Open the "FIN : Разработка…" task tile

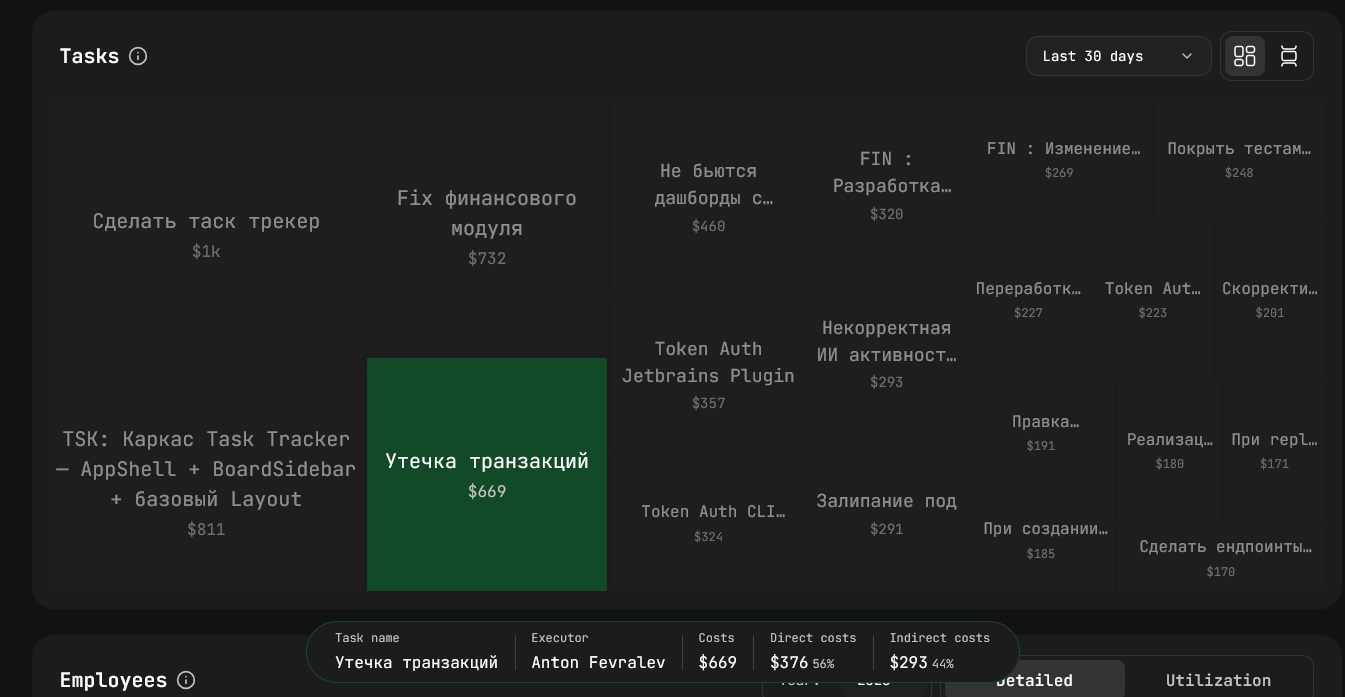point(886,180)
